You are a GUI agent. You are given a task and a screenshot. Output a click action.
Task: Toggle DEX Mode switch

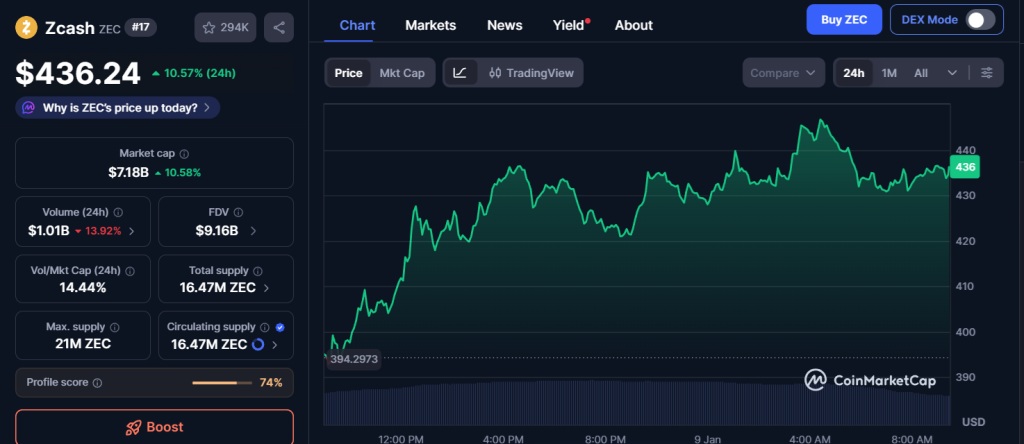[980, 20]
